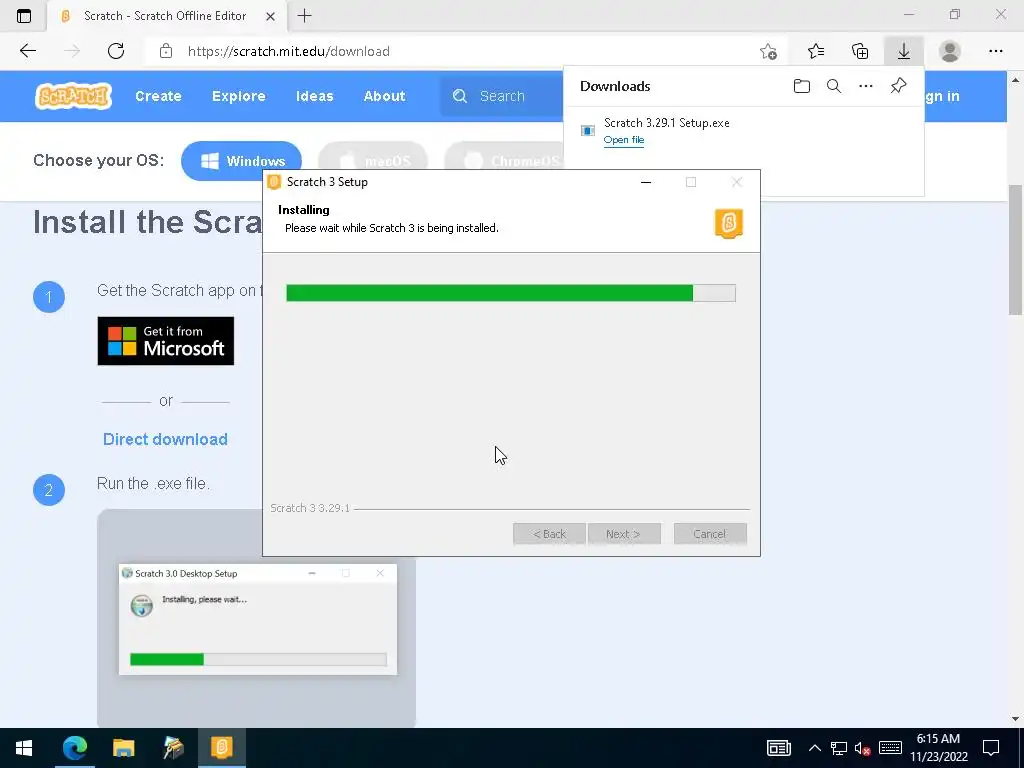Screen dimensions: 1024x768
Task: Open the About page link
Action: tap(384, 96)
